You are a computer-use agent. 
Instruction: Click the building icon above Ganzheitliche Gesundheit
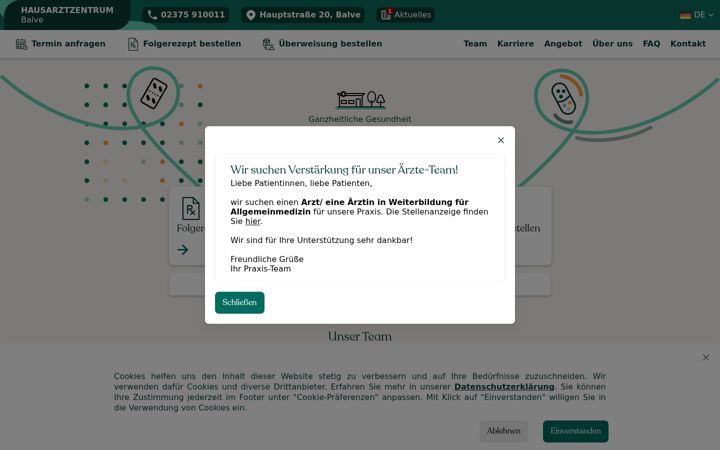click(360, 99)
